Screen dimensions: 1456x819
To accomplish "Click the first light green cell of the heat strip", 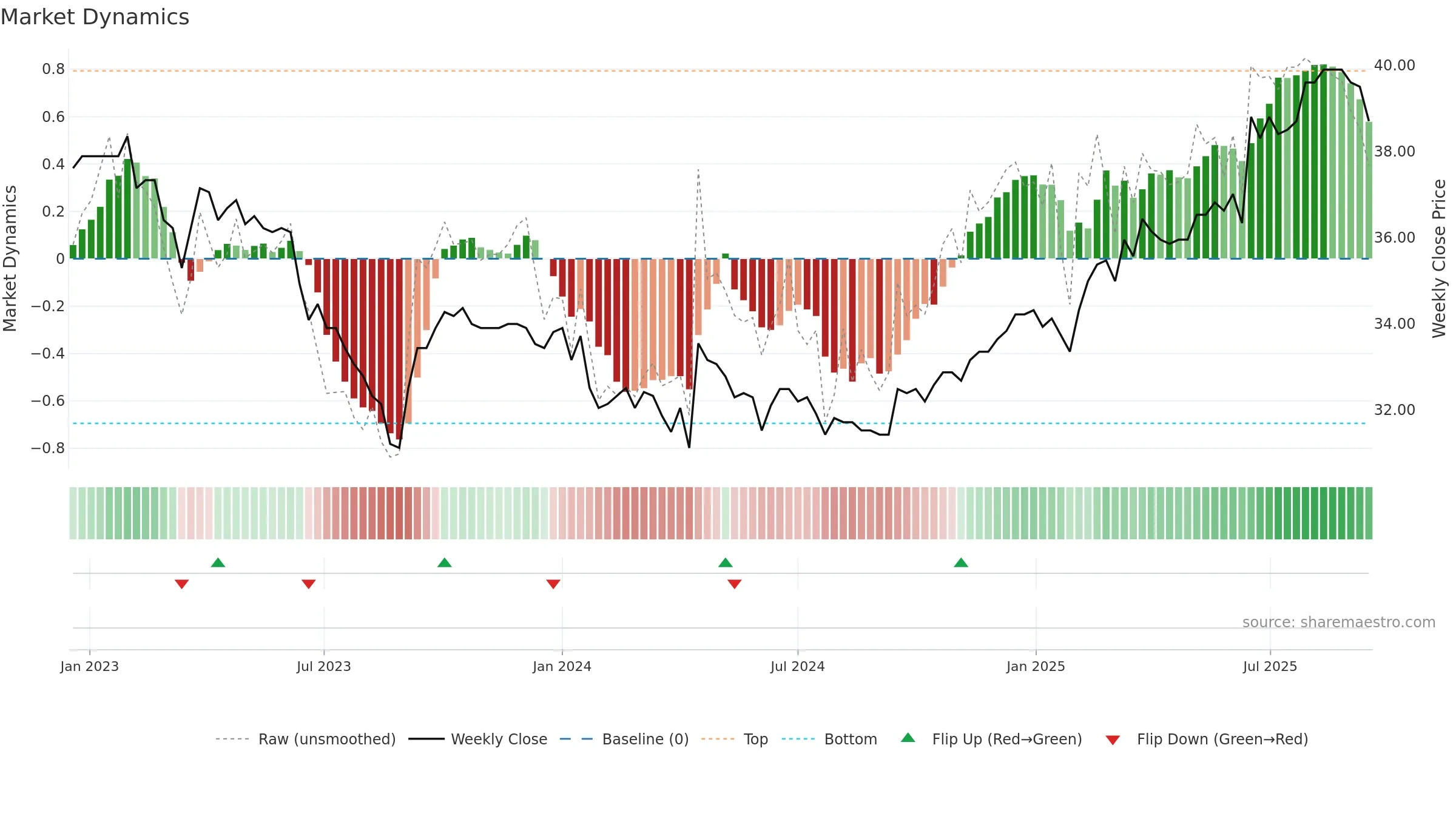I will 73,513.
